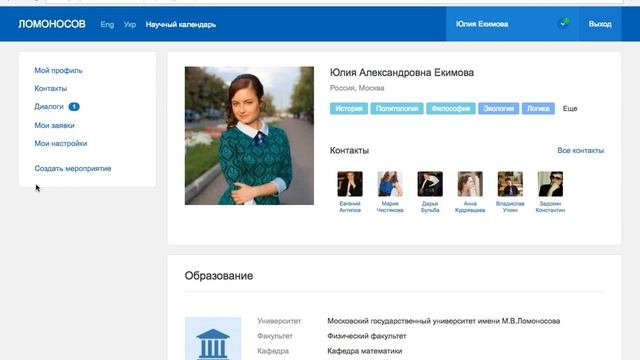Open Мои настройки in sidebar
640x360 pixels.
point(61,143)
